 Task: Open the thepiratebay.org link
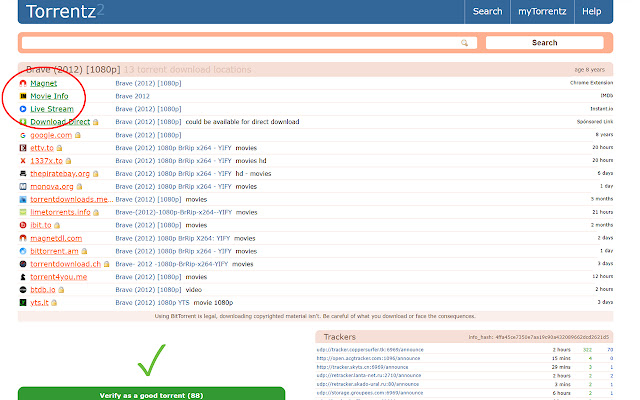[x=60, y=174]
